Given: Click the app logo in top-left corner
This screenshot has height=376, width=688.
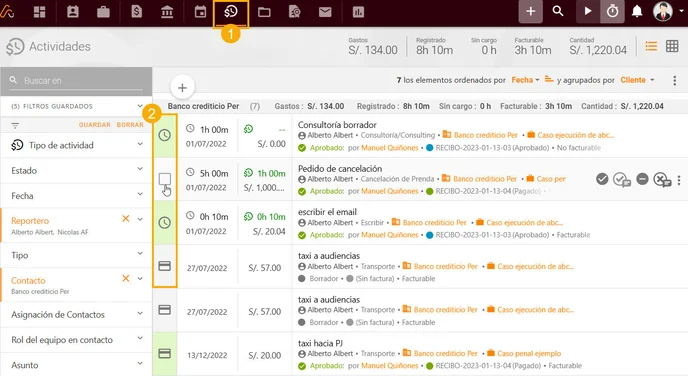Looking at the screenshot, I should (x=7, y=11).
